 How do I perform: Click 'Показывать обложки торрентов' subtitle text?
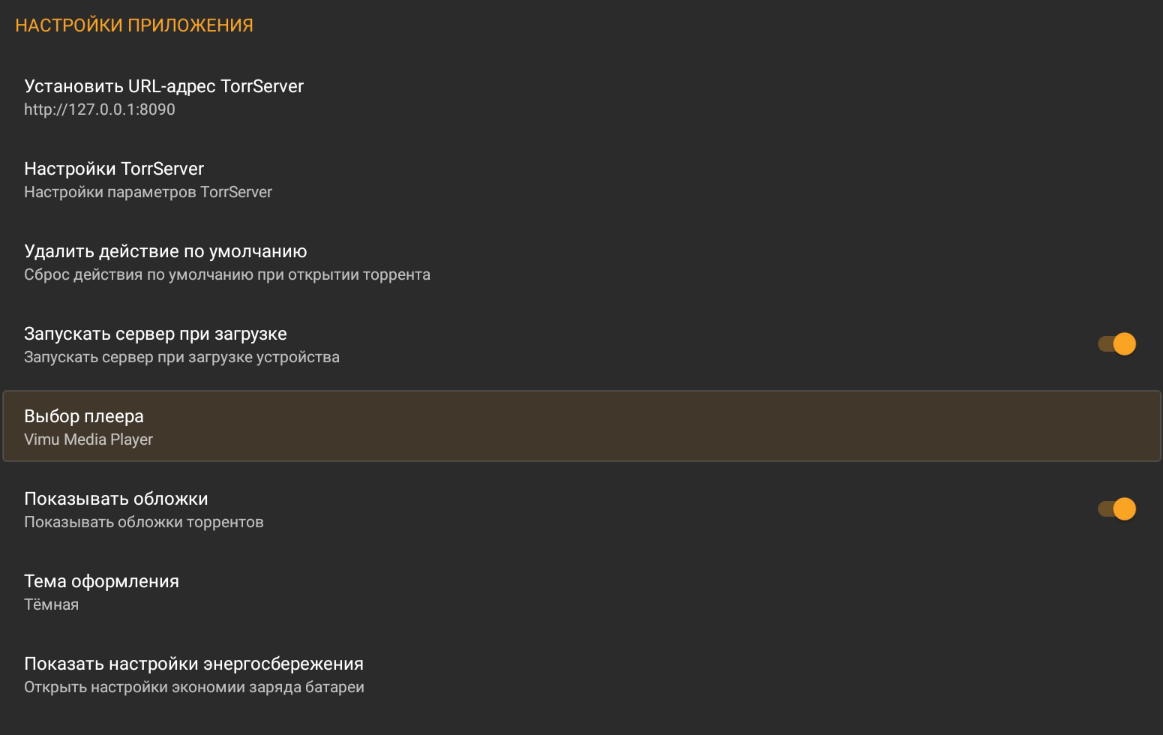click(x=144, y=522)
